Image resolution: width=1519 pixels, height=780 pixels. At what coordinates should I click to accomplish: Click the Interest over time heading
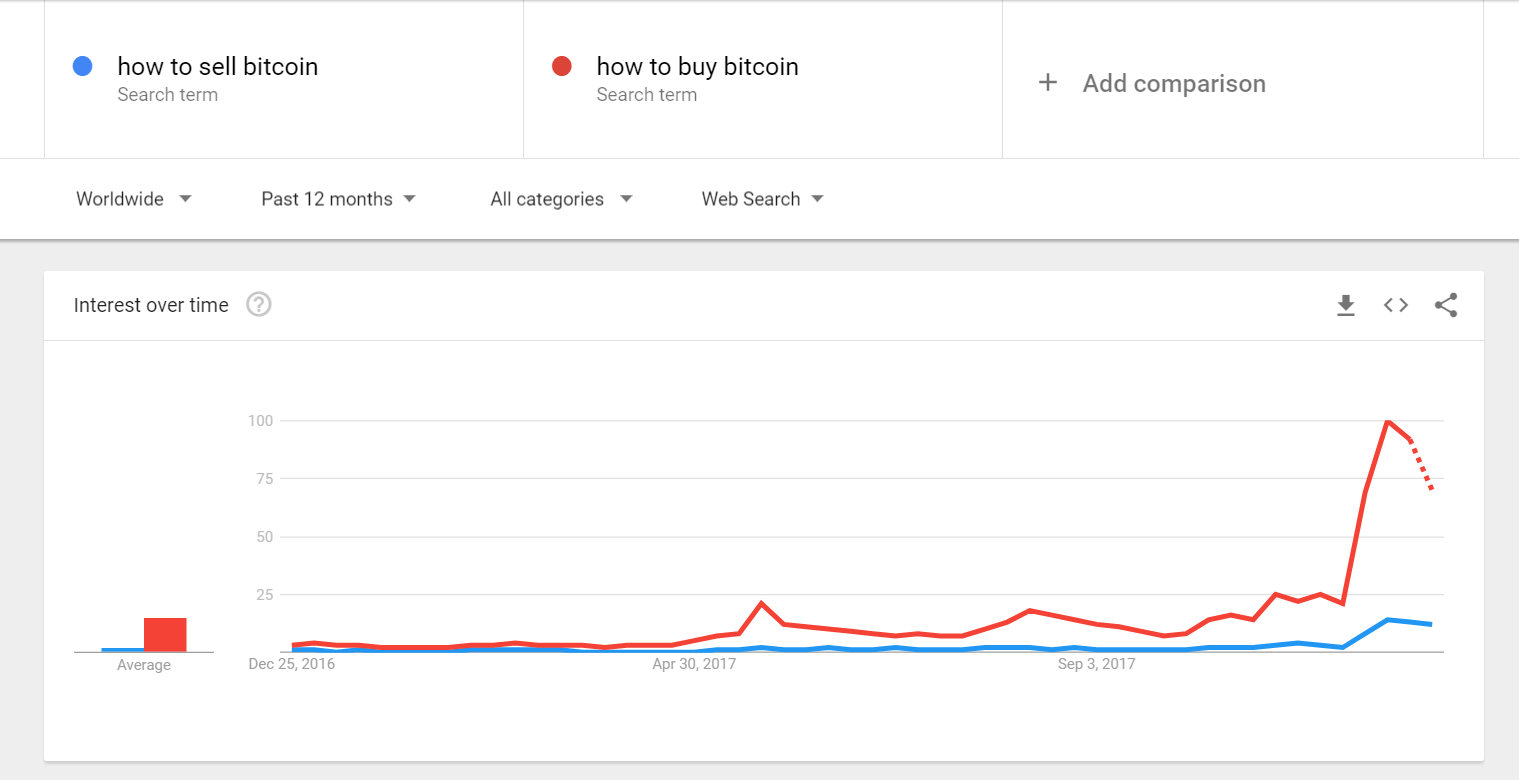pyautogui.click(x=151, y=305)
